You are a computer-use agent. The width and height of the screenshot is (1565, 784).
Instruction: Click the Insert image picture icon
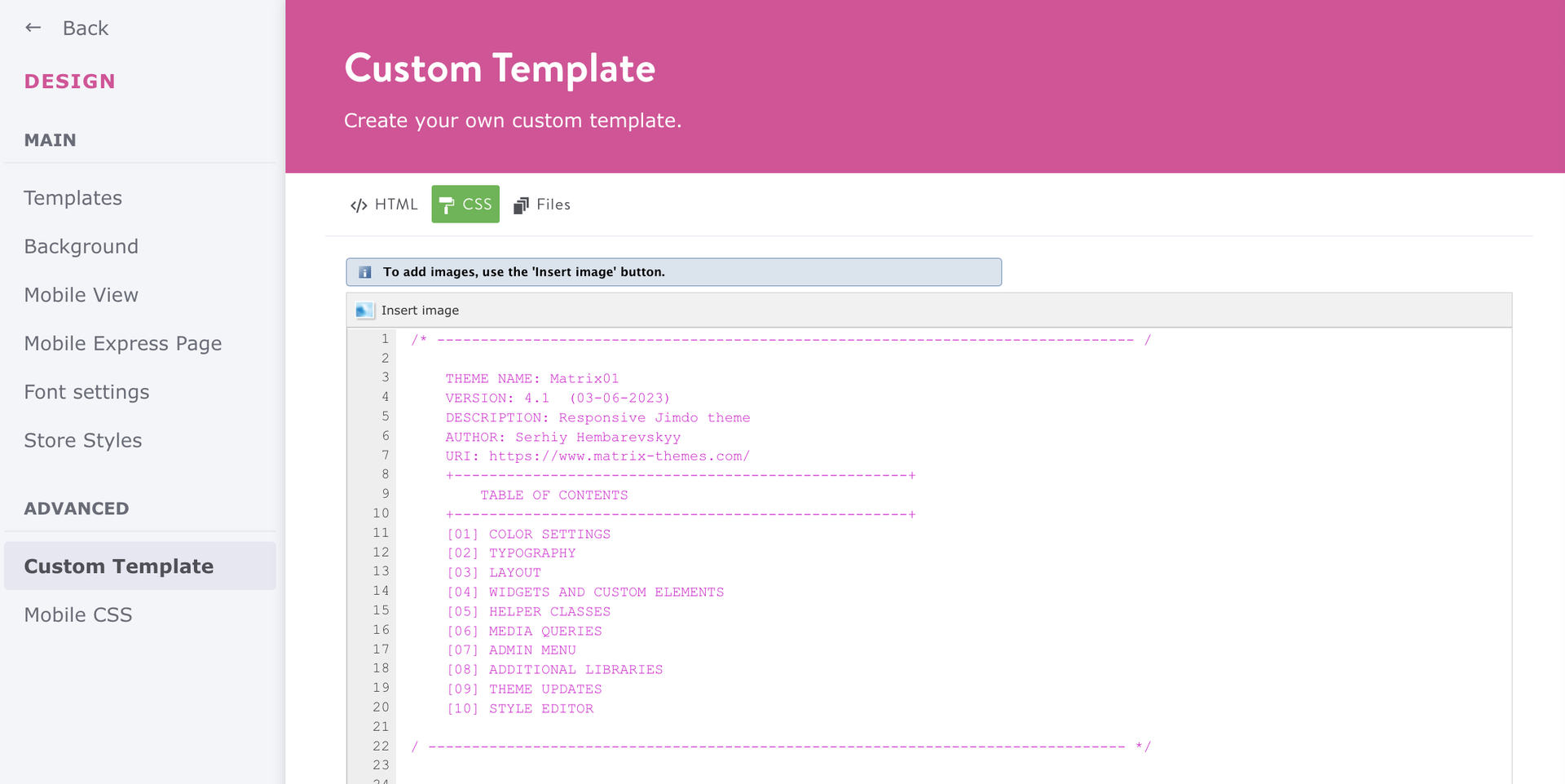[x=364, y=310]
